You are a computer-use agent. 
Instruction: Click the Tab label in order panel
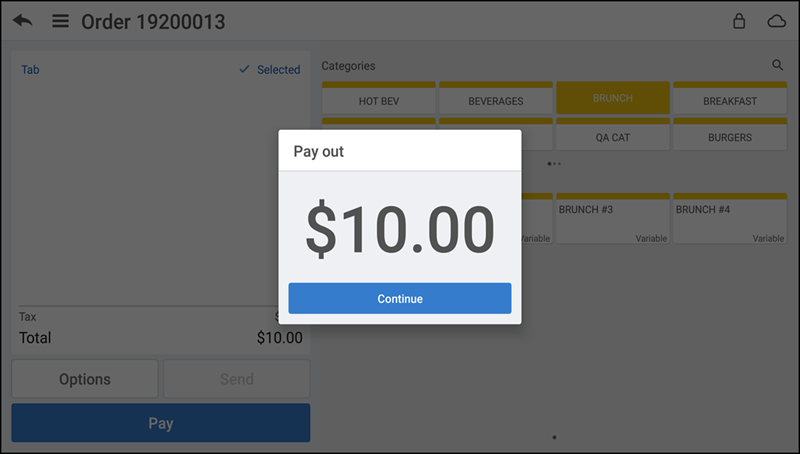tap(30, 69)
